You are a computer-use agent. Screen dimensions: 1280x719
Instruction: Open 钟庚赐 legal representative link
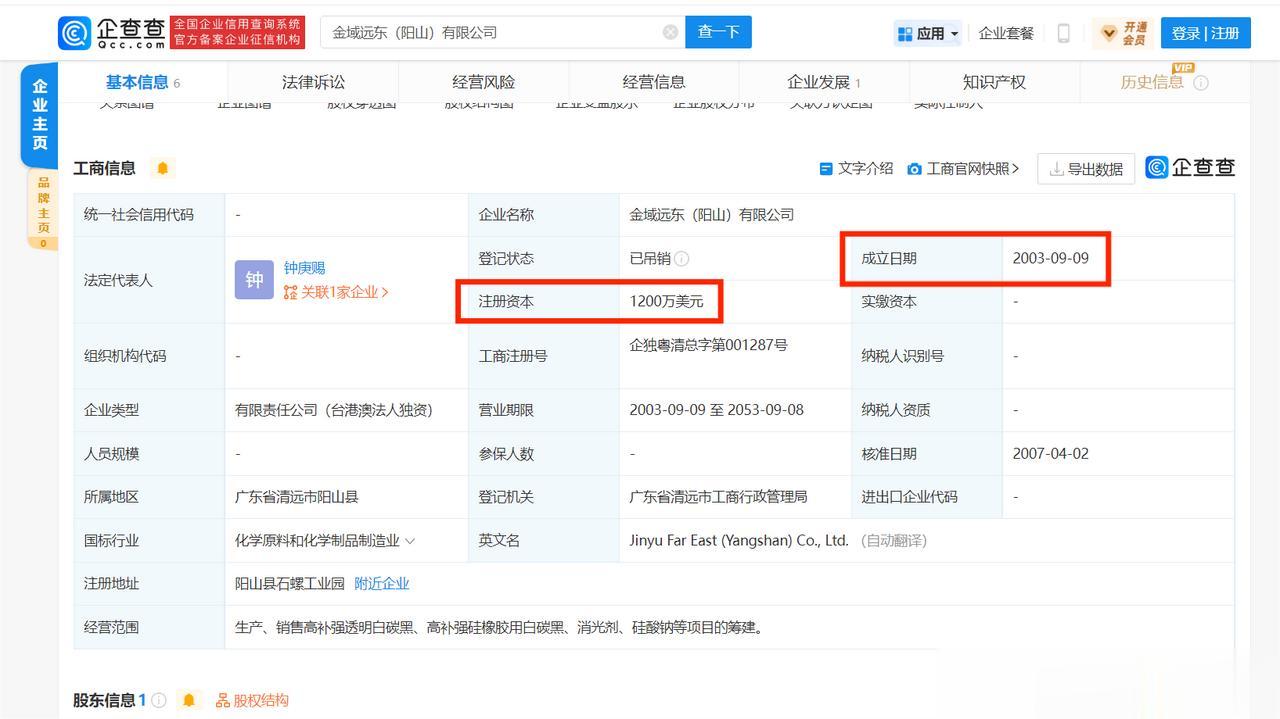pyautogui.click(x=304, y=268)
